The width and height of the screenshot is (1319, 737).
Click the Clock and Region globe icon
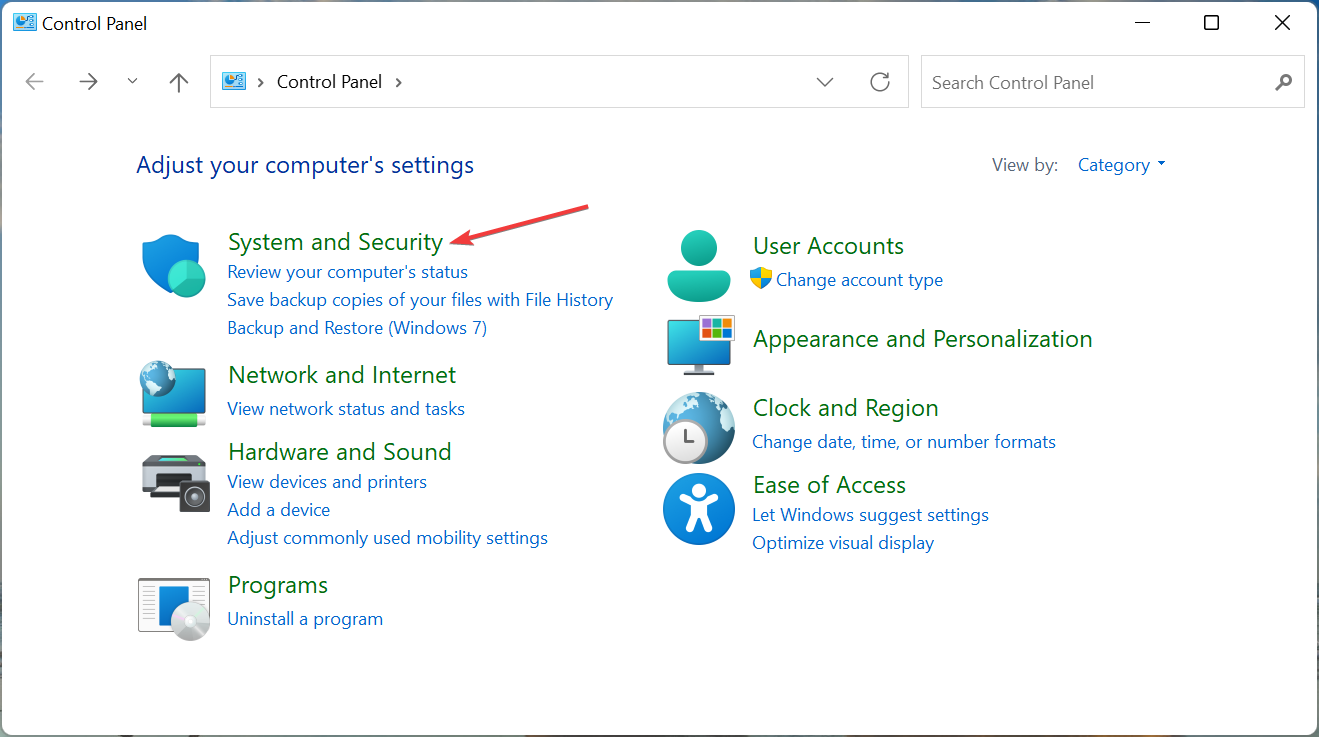pyautogui.click(x=698, y=427)
